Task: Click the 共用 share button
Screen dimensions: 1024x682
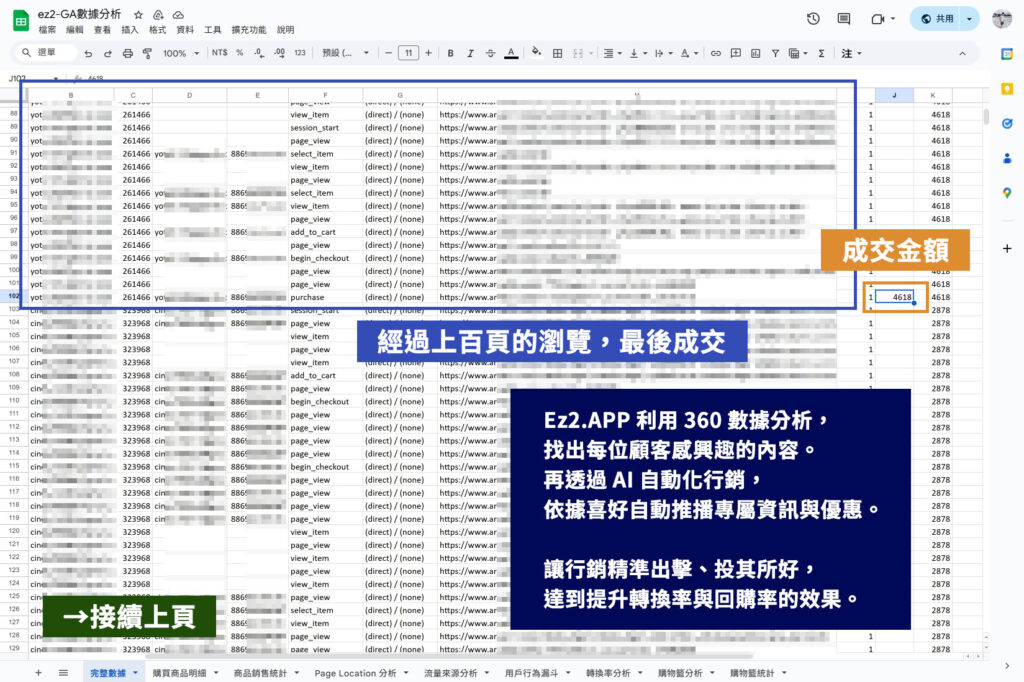Action: pos(936,19)
